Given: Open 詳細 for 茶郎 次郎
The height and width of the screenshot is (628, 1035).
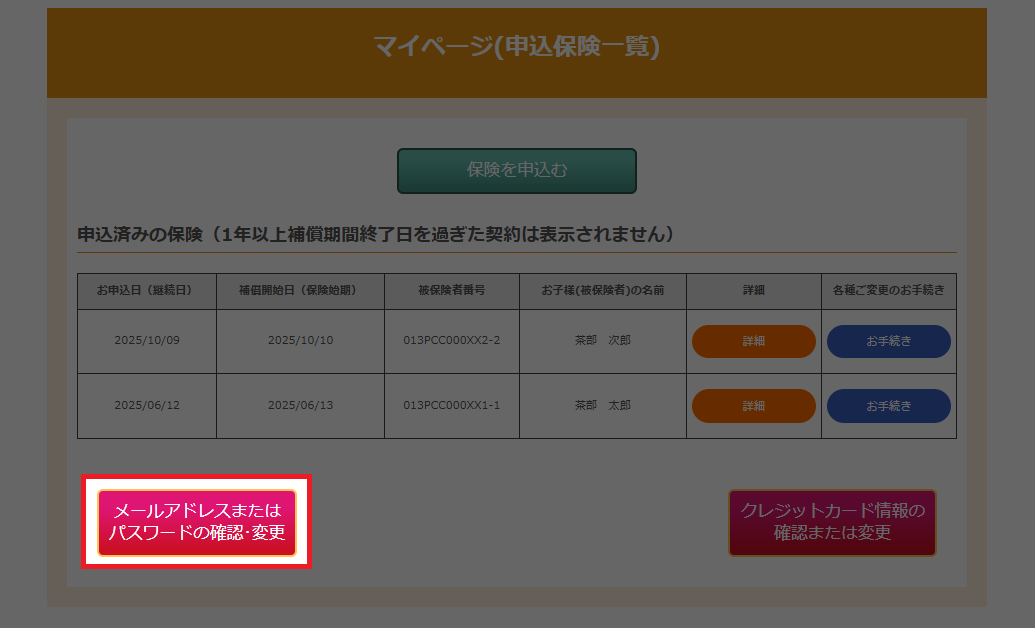Looking at the screenshot, I should coord(753,341).
